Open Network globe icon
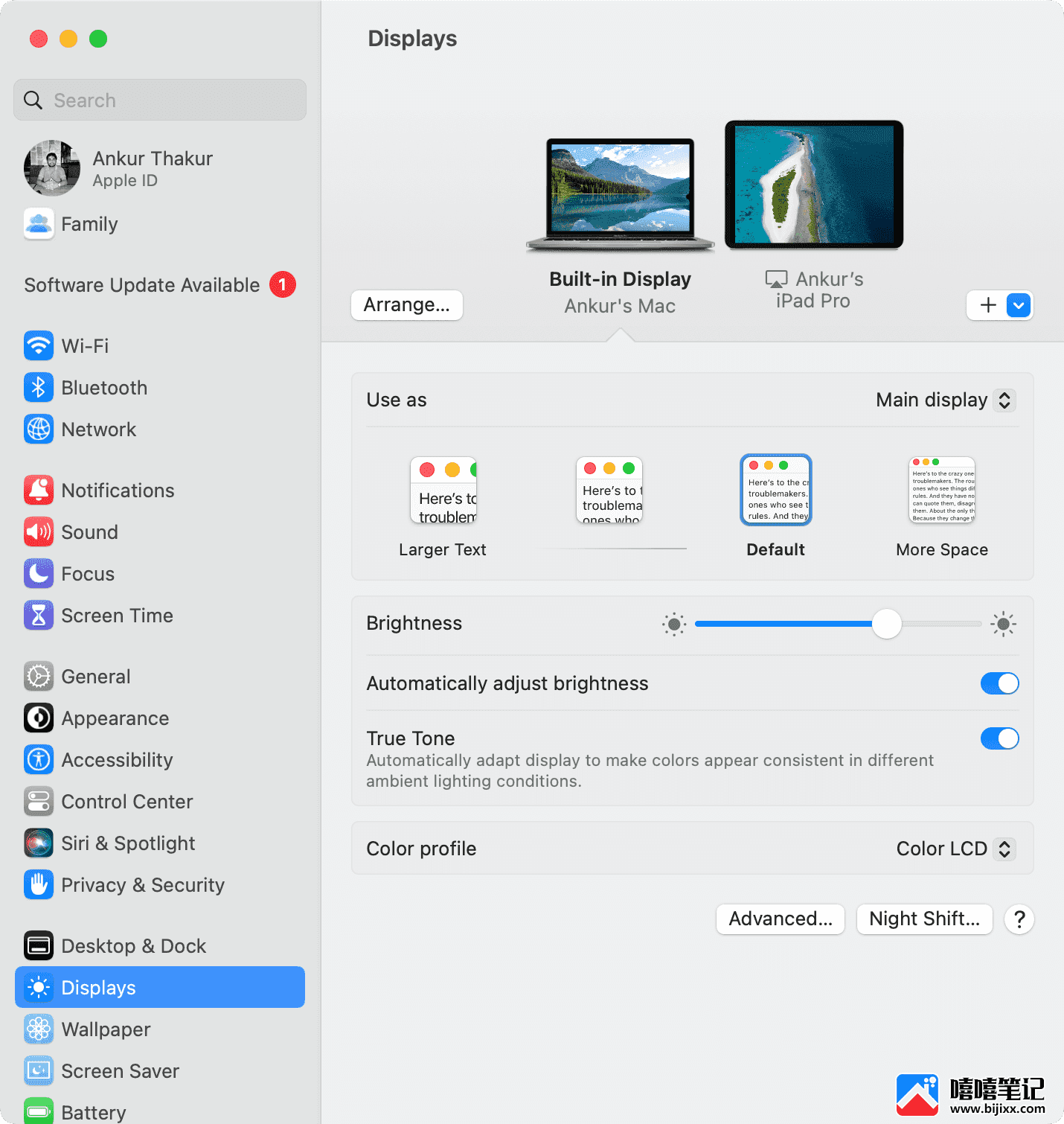Image resolution: width=1064 pixels, height=1124 pixels. [x=39, y=429]
